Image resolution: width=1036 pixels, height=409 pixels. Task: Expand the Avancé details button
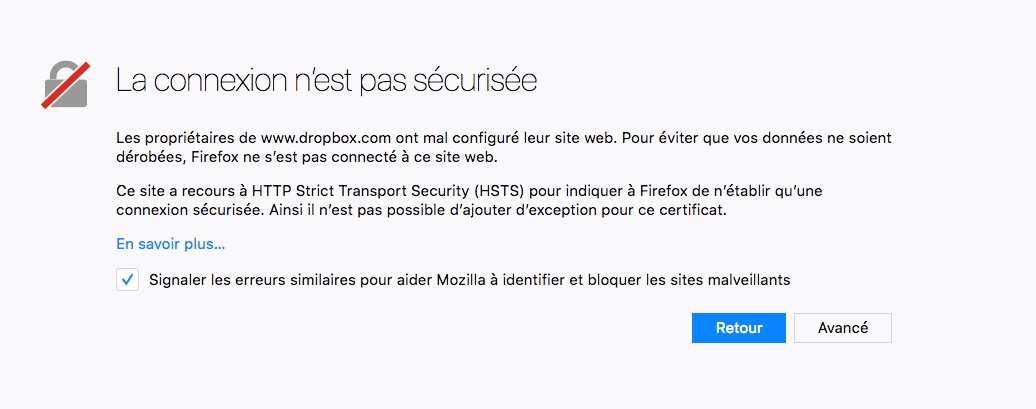pyautogui.click(x=842, y=327)
